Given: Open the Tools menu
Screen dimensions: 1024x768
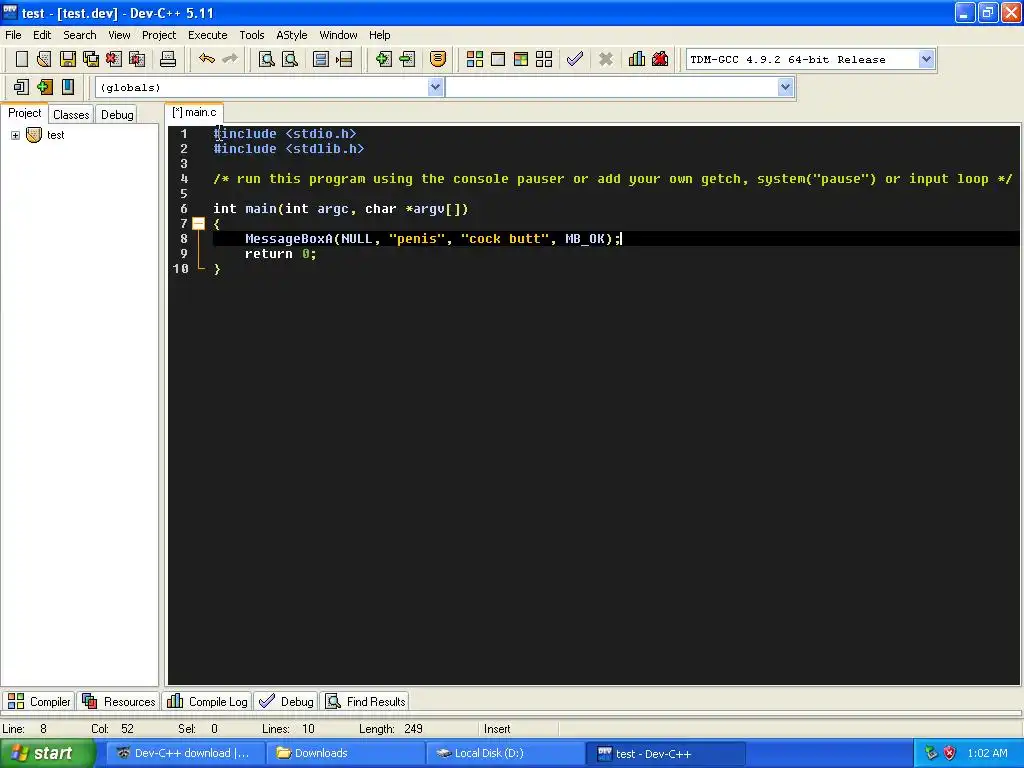Looking at the screenshot, I should pos(251,35).
